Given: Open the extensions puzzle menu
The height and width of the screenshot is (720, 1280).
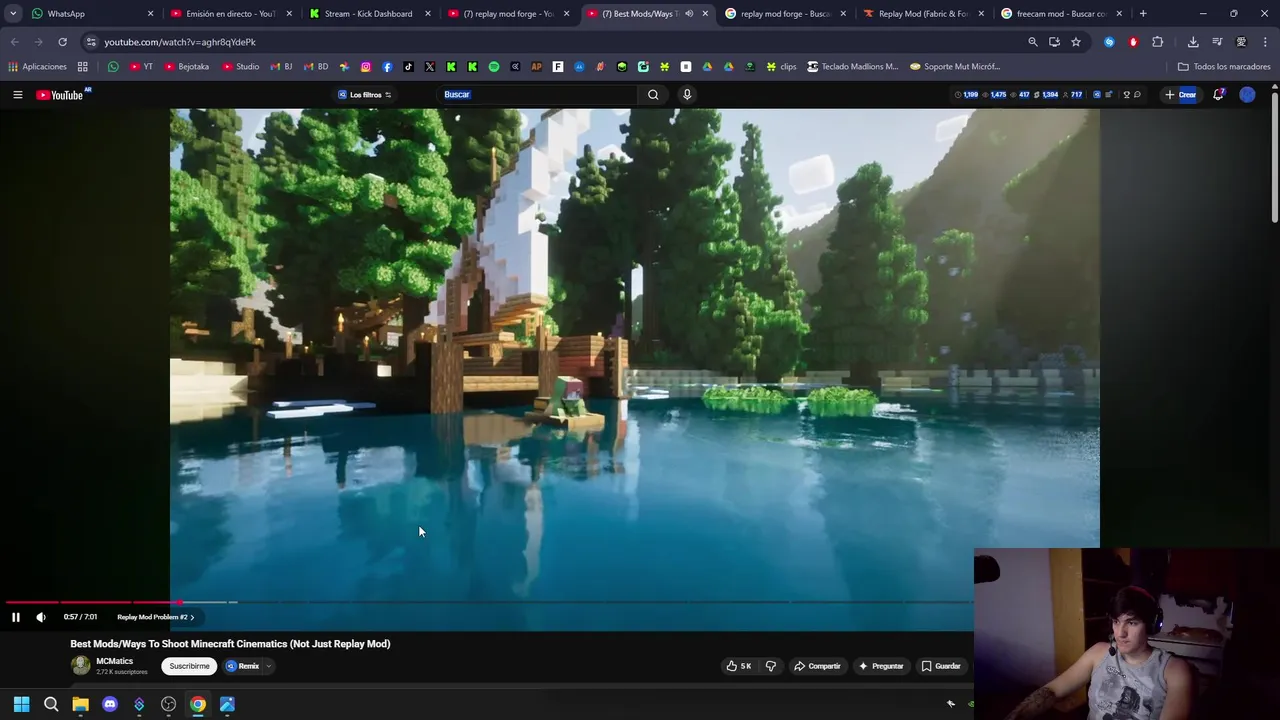Looking at the screenshot, I should [x=1158, y=42].
